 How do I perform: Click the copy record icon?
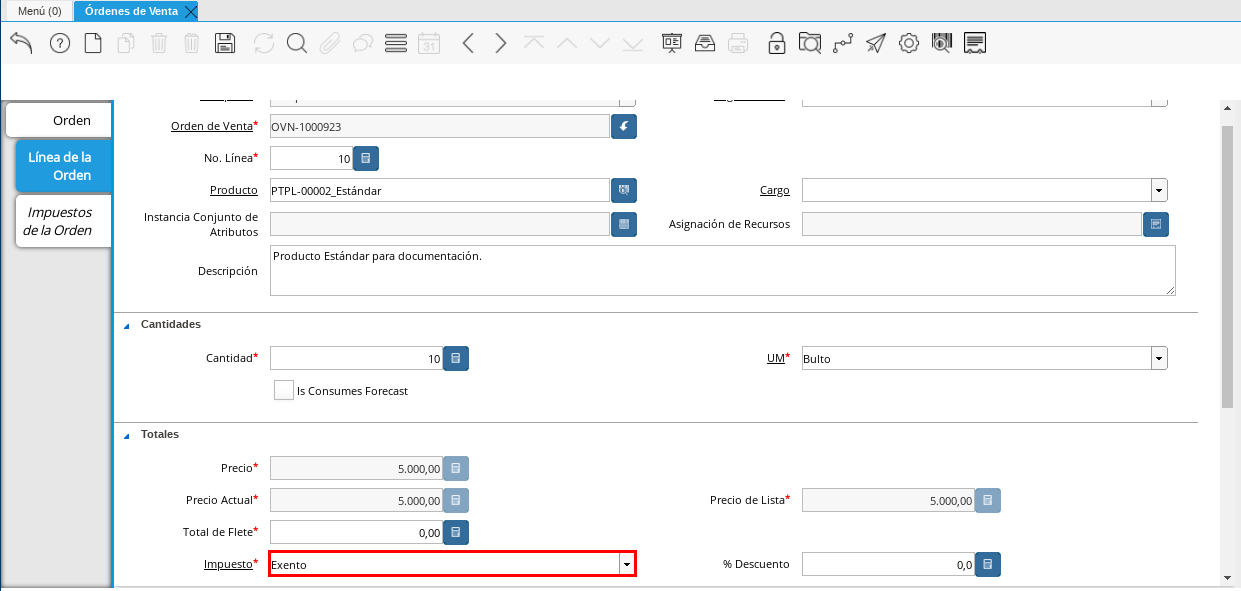(x=126, y=43)
